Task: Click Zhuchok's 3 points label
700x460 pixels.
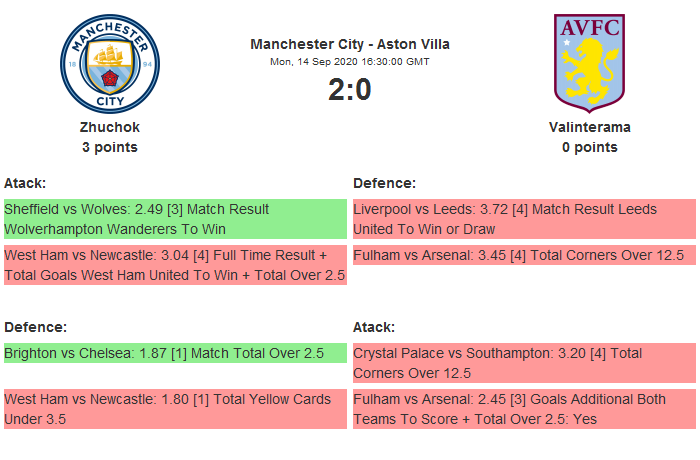Action: (x=110, y=147)
